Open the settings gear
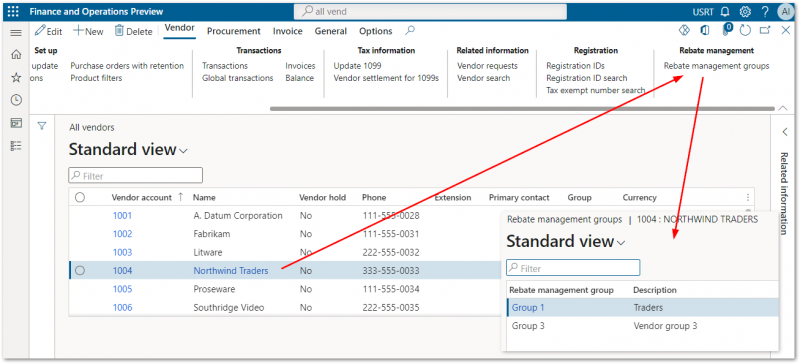 coord(745,12)
